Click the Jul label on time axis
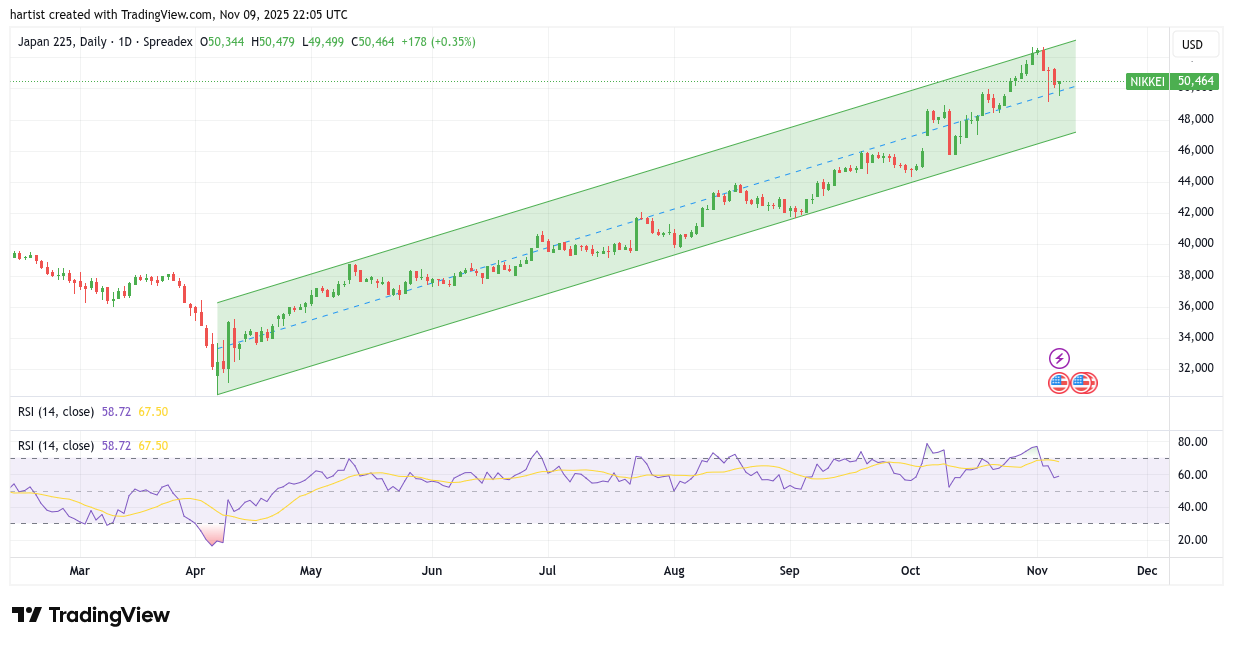1233x645 pixels. coord(547,571)
